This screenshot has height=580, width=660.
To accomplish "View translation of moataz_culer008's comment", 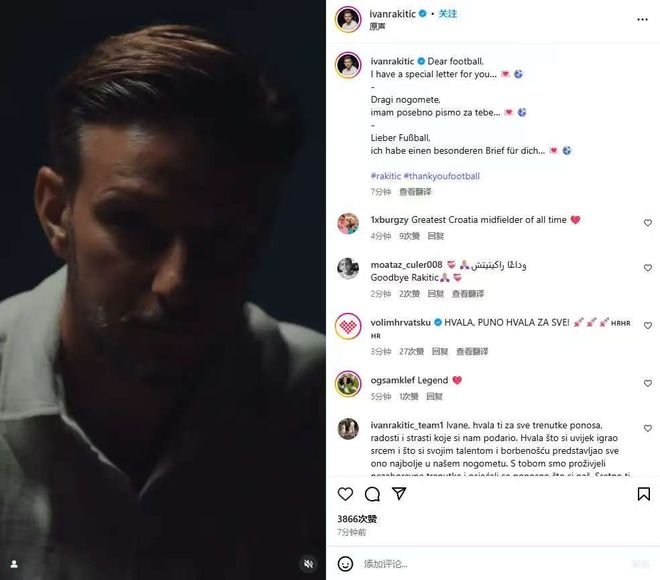I will pos(468,294).
